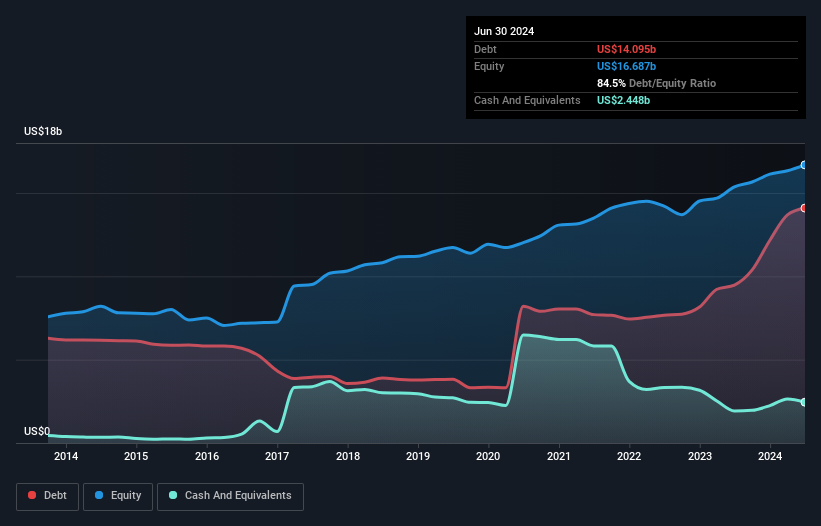Viewport: 821px width, 526px height.
Task: Select the Cash endpoint marker on chart
Action: 804,402
